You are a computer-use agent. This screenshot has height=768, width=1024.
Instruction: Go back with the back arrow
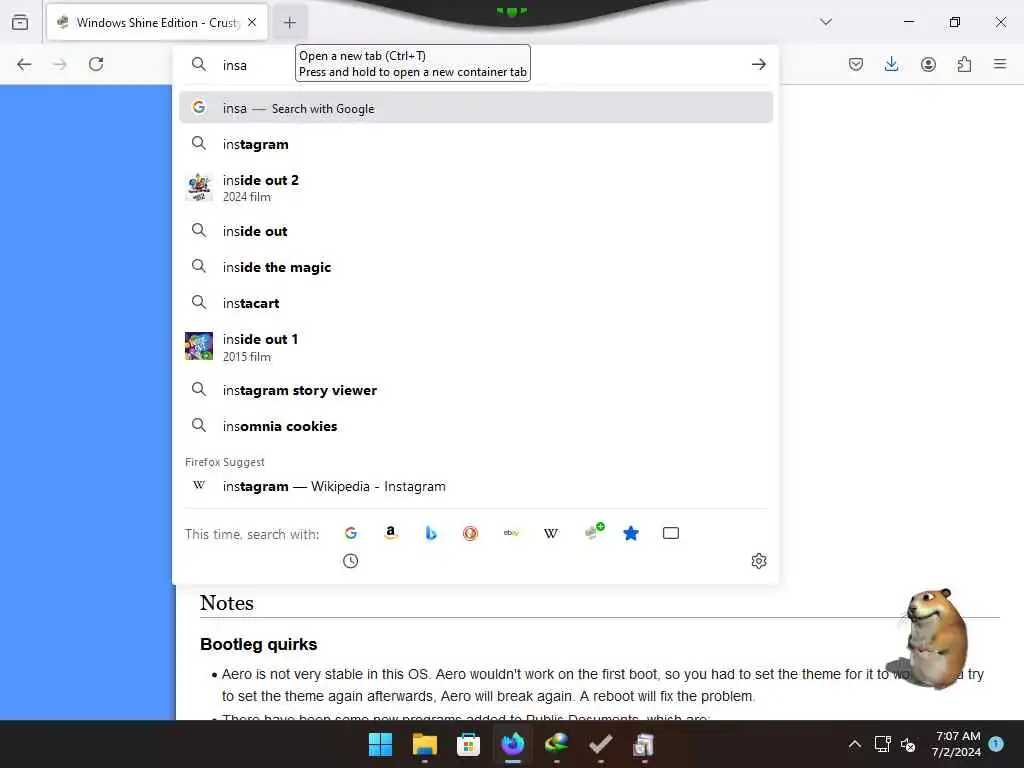click(24, 64)
